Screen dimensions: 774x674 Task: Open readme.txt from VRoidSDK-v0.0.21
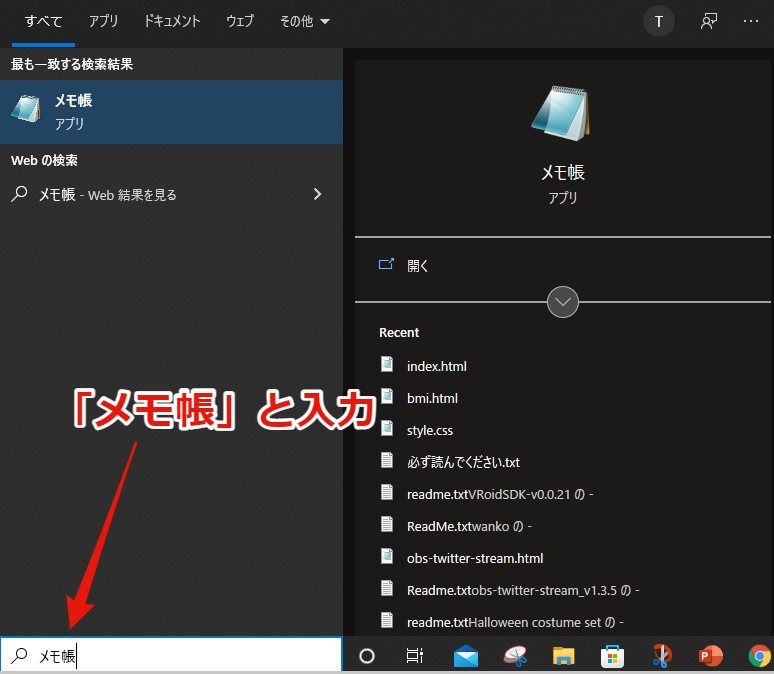(500, 494)
